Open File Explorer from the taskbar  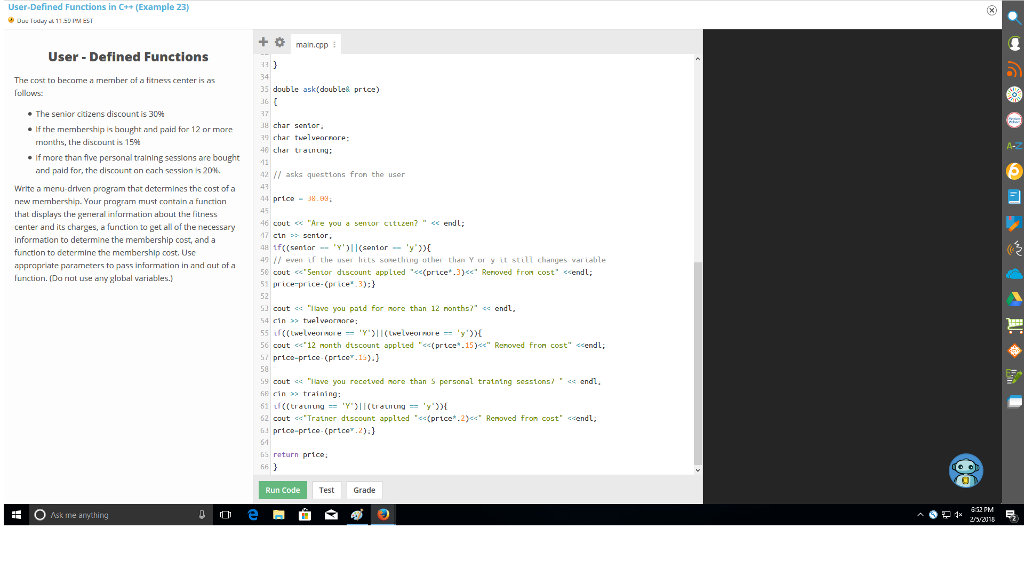click(x=278, y=514)
